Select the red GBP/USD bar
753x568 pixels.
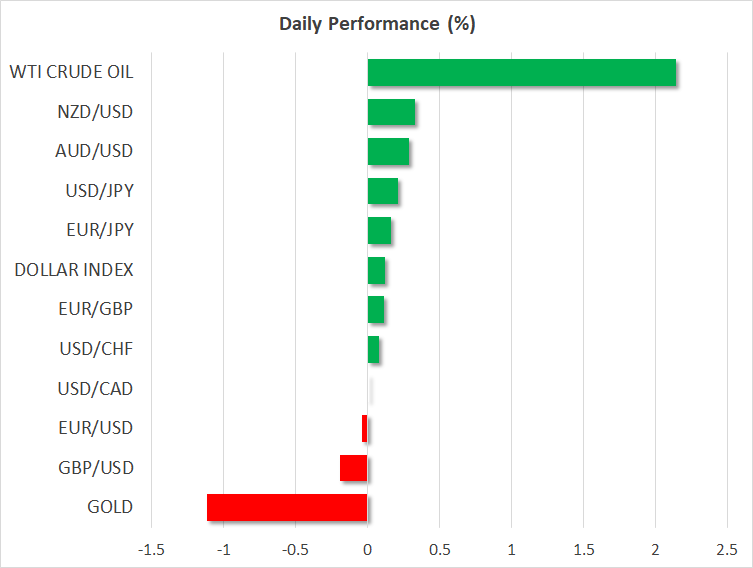coord(354,468)
